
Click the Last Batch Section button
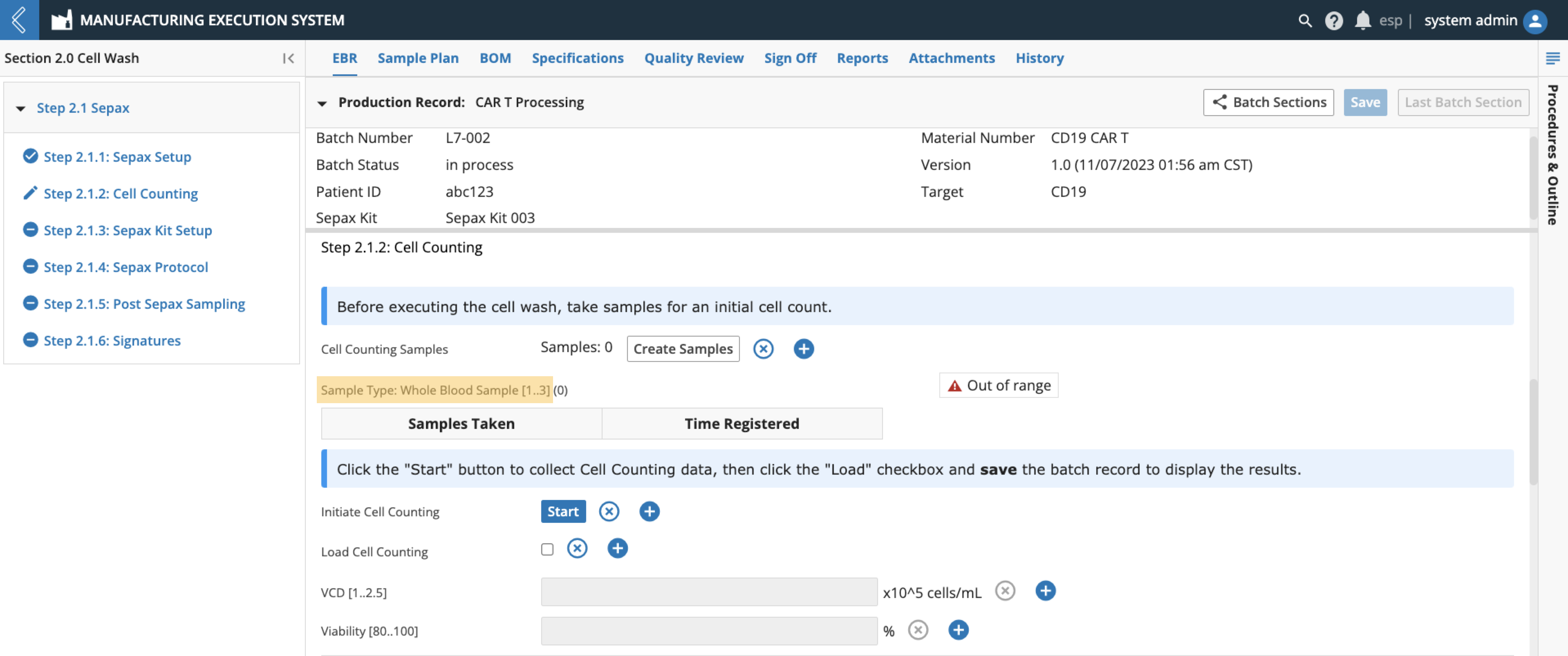click(x=1463, y=102)
